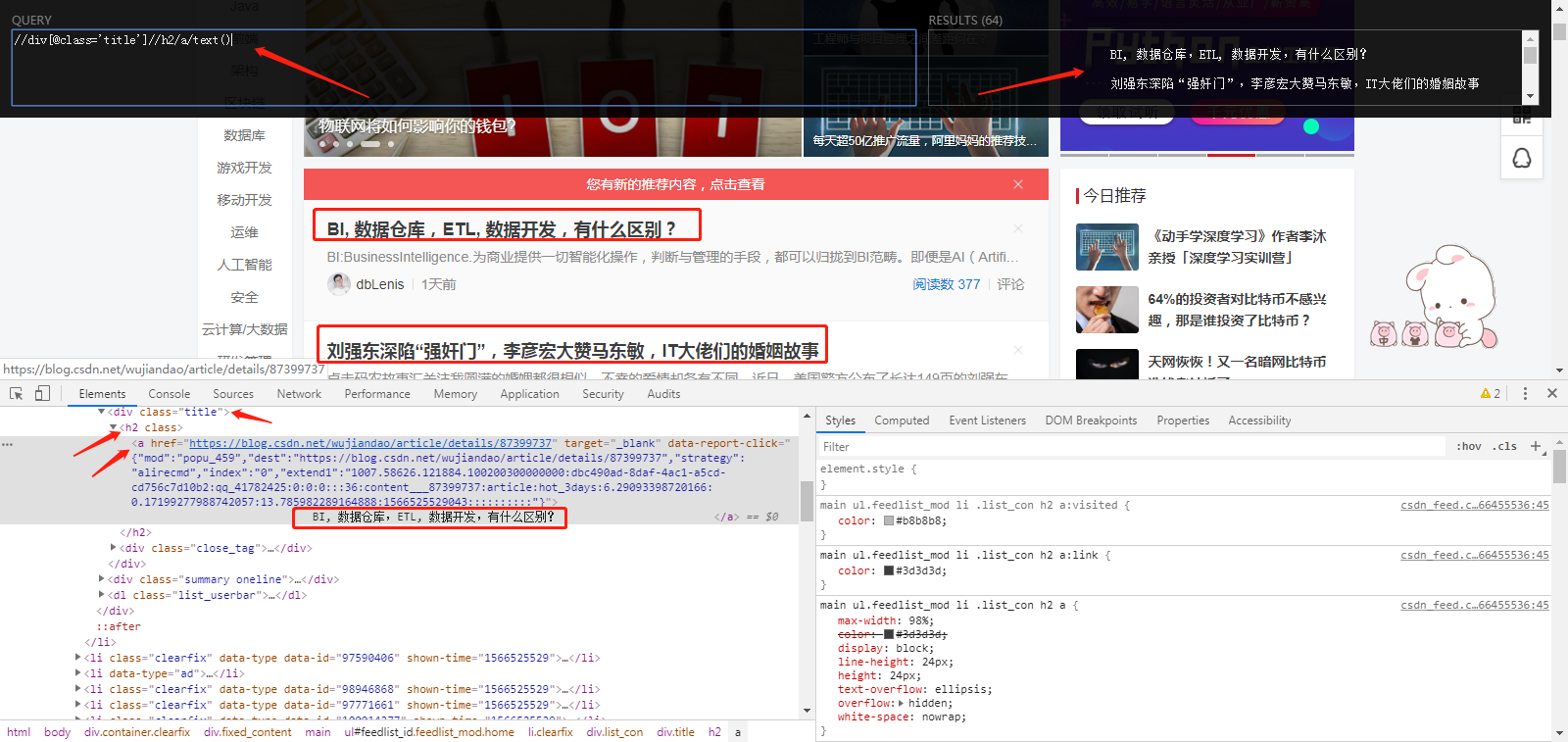Expand the overflow property shorthand triangle
This screenshot has height=742, width=1568.
click(x=902, y=703)
